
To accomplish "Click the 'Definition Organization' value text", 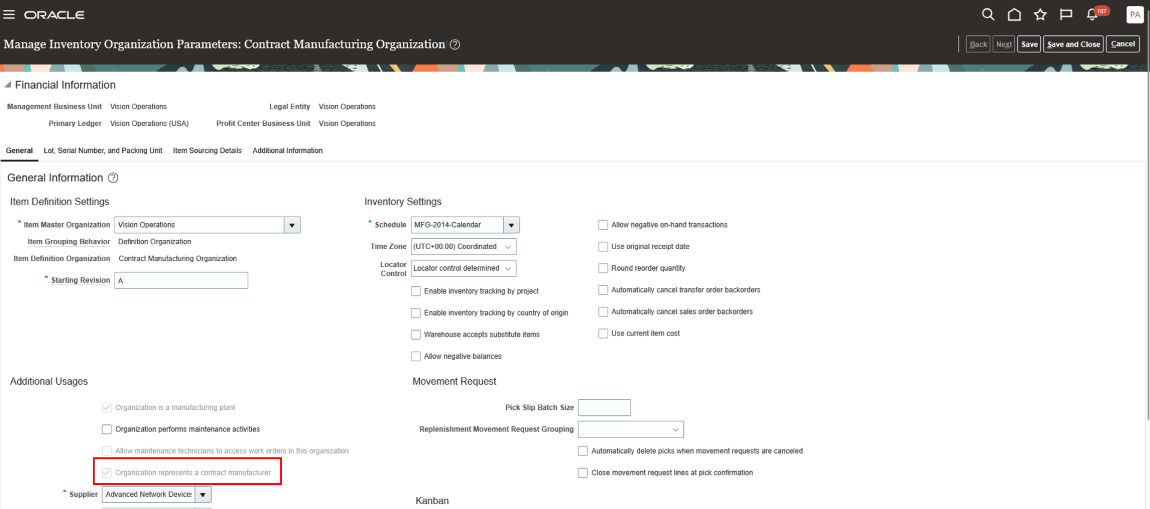I will (x=155, y=241).
